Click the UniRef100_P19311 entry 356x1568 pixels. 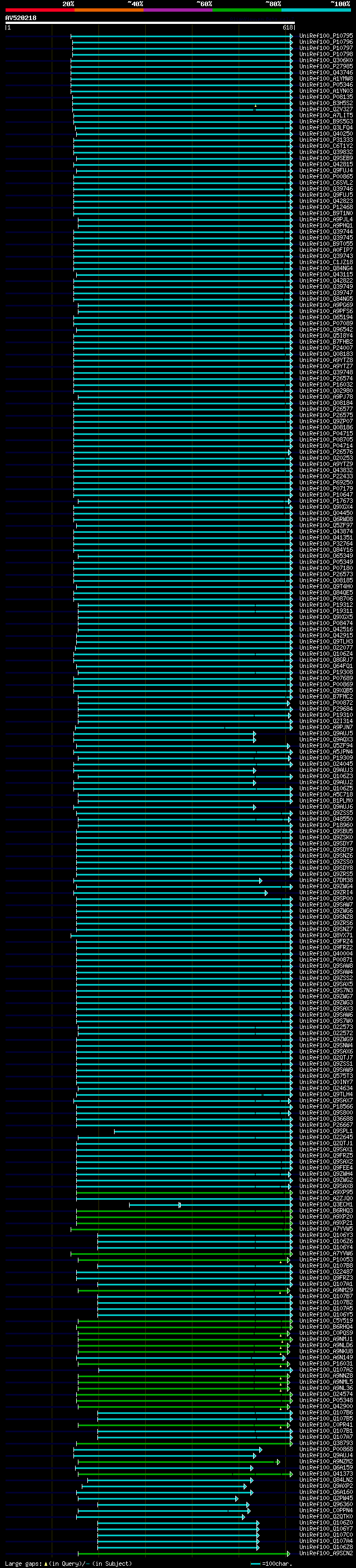click(x=326, y=611)
